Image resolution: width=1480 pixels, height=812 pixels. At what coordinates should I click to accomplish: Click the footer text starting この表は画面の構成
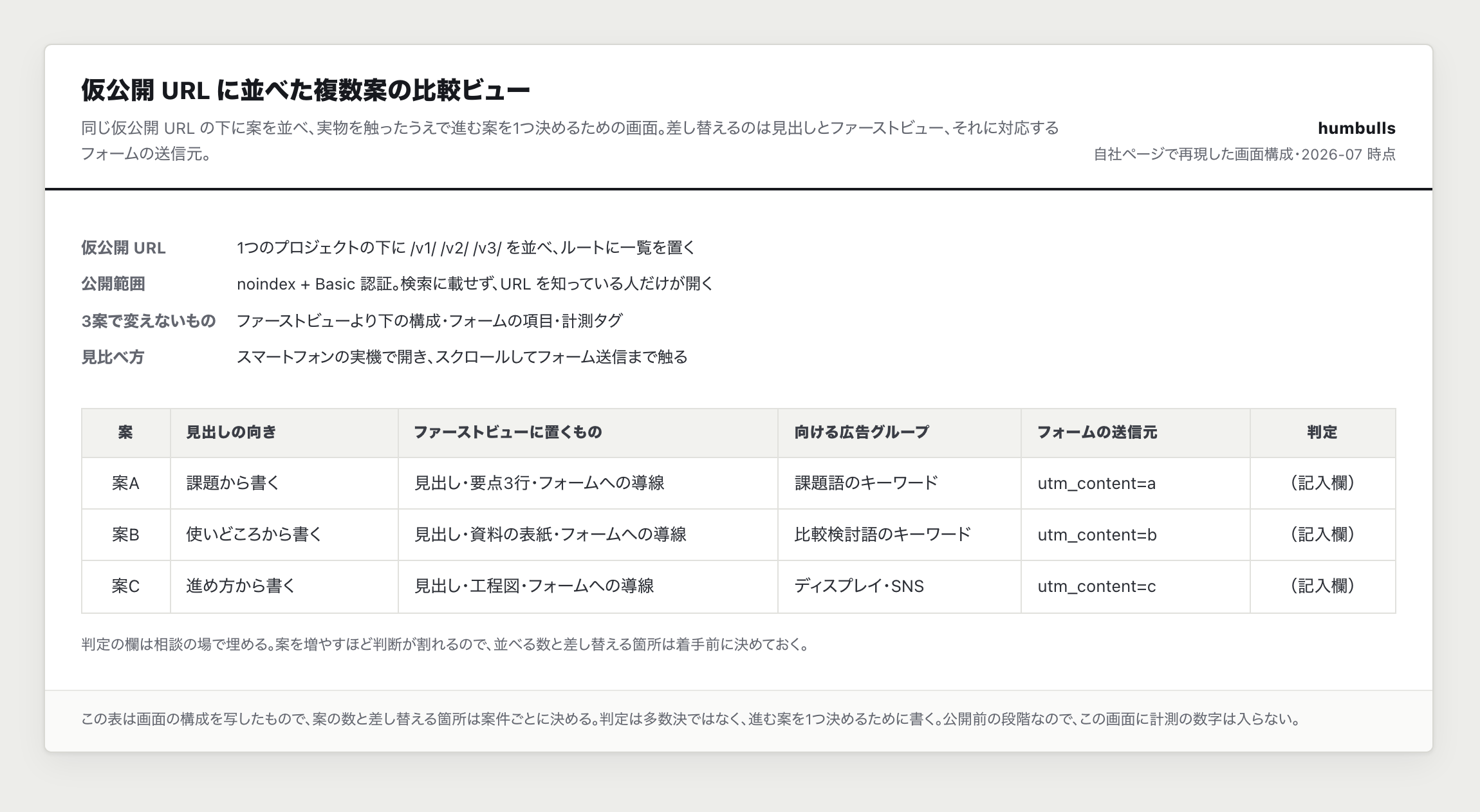(x=691, y=719)
